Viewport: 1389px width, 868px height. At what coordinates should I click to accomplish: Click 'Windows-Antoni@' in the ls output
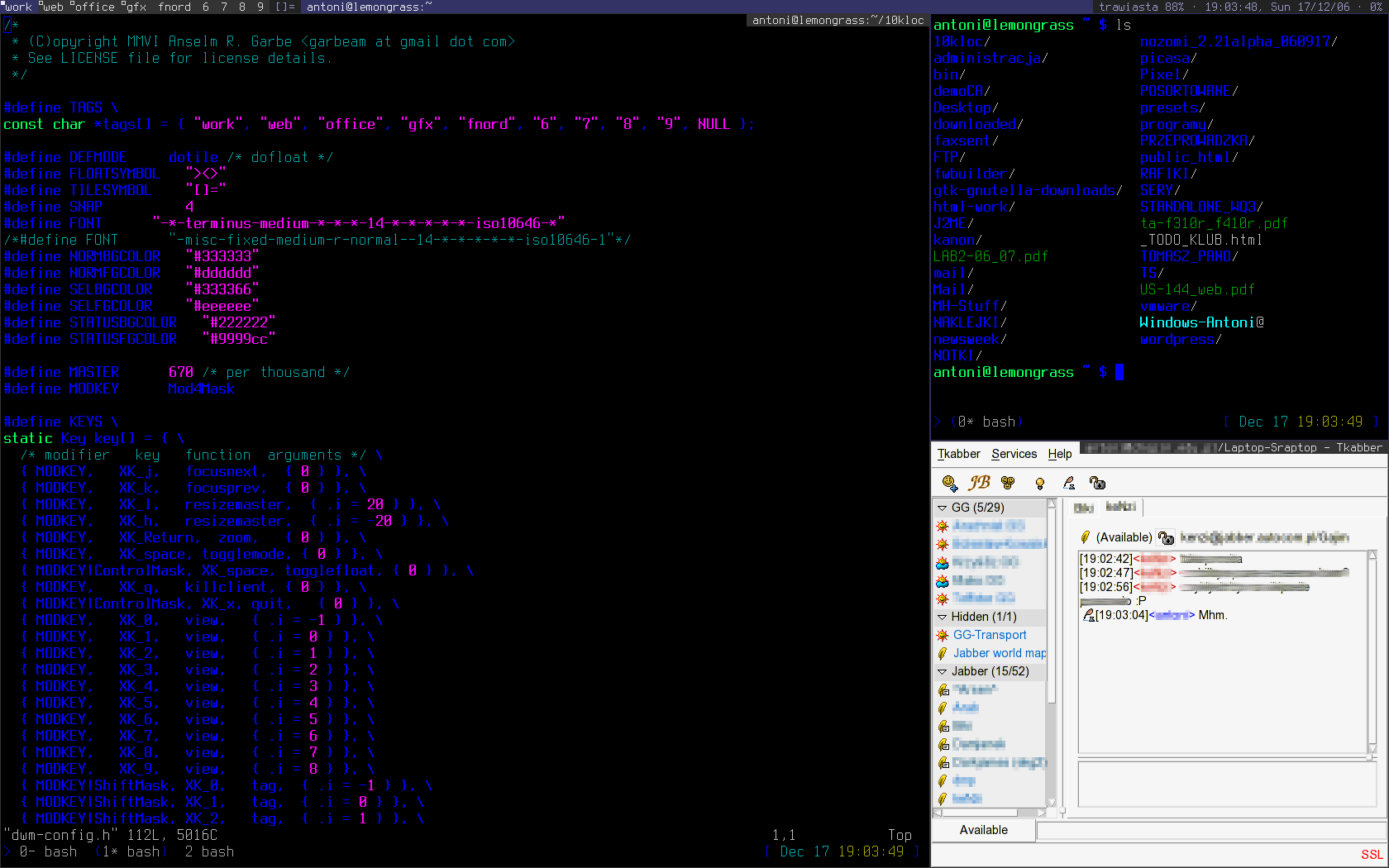click(1201, 322)
